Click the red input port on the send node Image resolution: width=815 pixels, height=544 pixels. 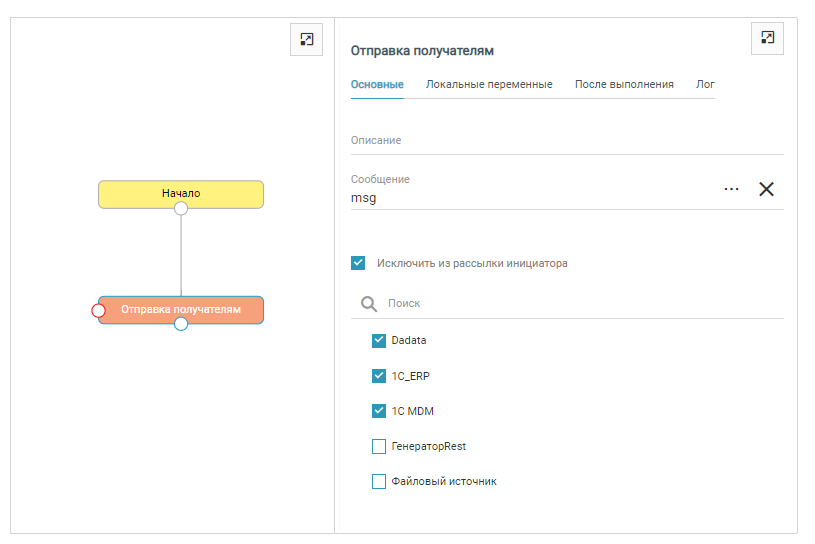[98, 311]
